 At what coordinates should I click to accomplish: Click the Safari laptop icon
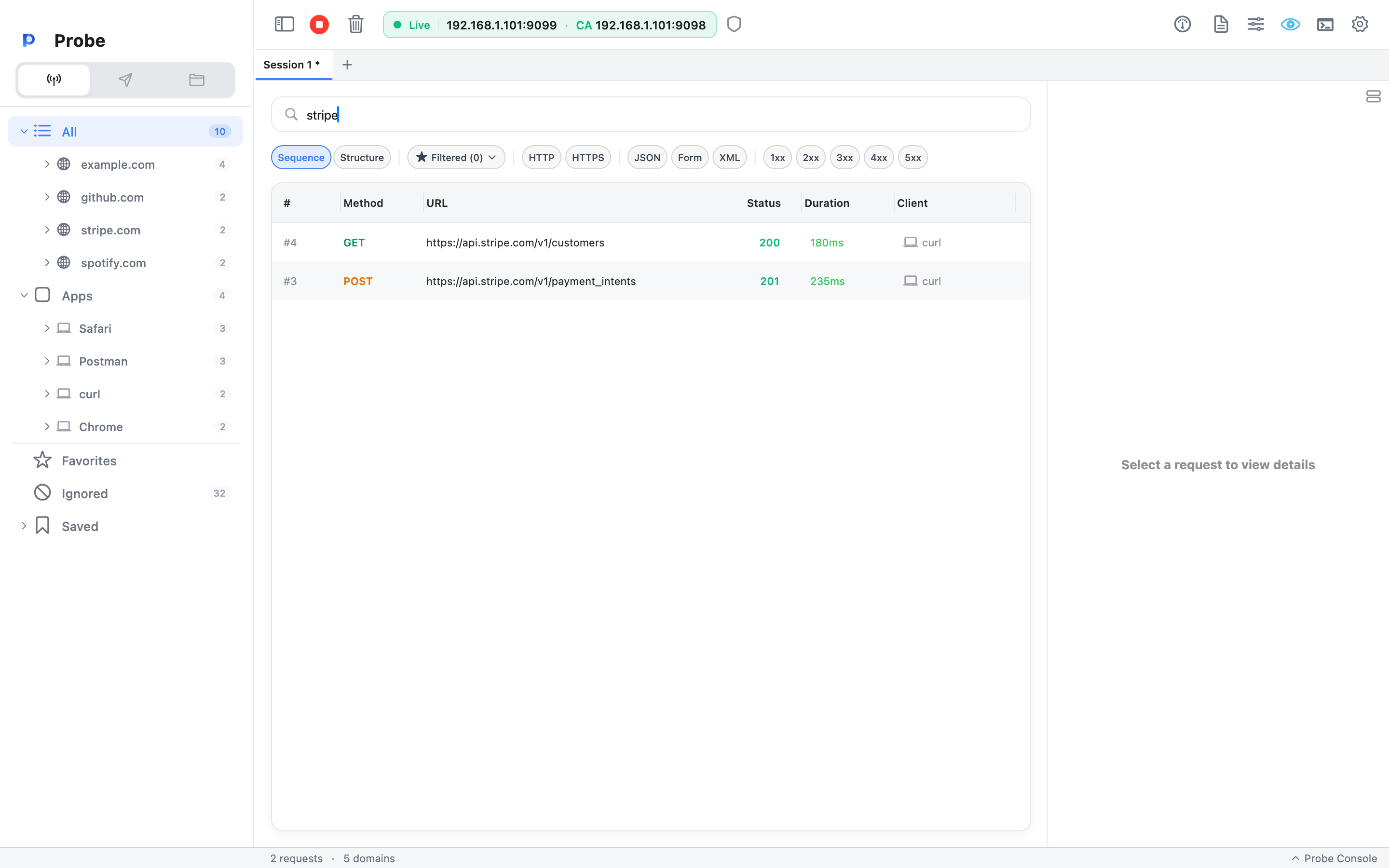(x=64, y=328)
